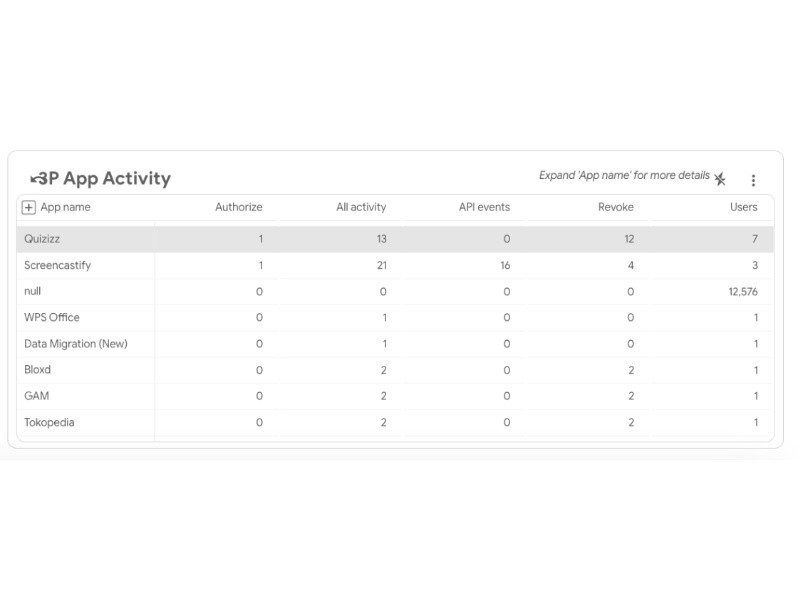The height and width of the screenshot is (600, 800).
Task: Click the API events column header
Action: coord(484,207)
